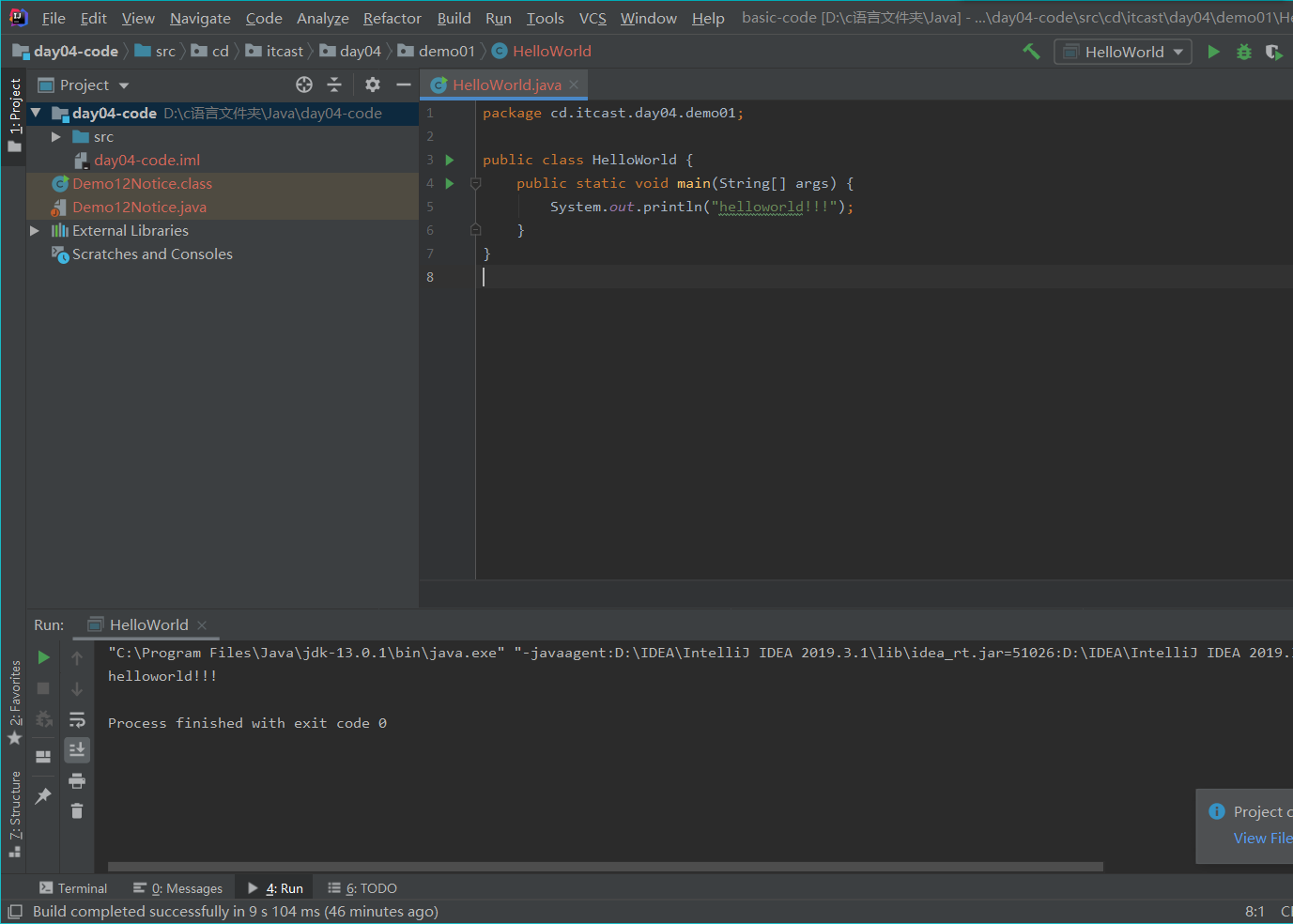Expand the src folder arrow
Viewport: 1293px width, 924px height.
[56, 137]
